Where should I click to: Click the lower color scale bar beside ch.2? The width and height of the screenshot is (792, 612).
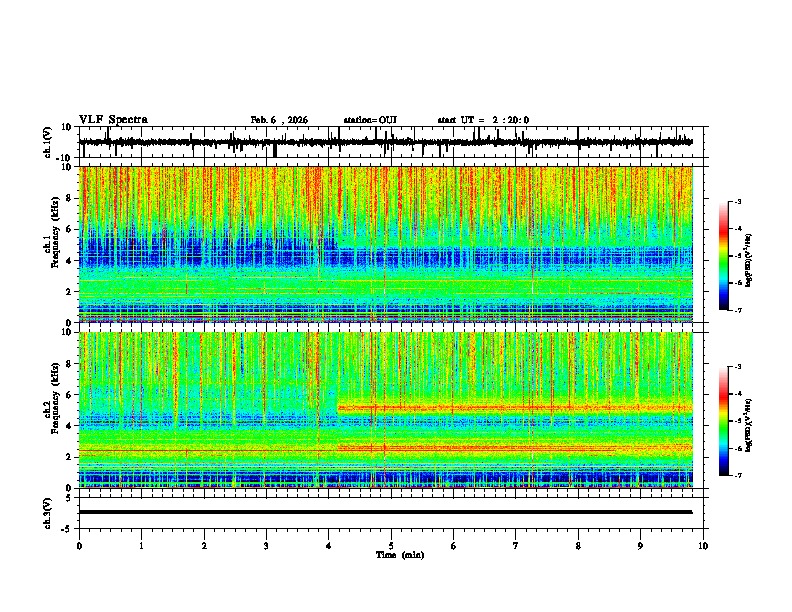click(724, 421)
